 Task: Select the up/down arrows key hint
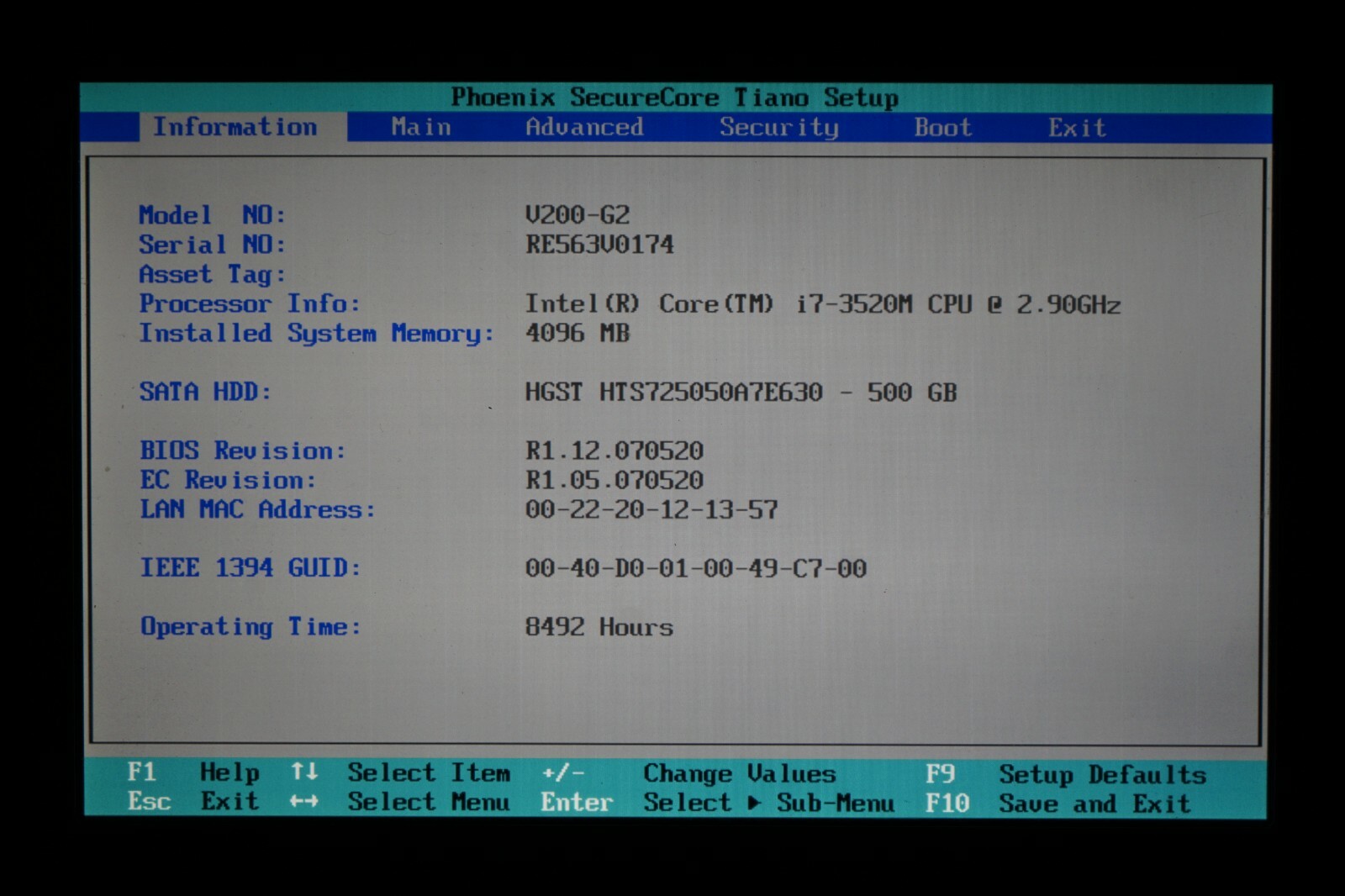click(x=304, y=772)
